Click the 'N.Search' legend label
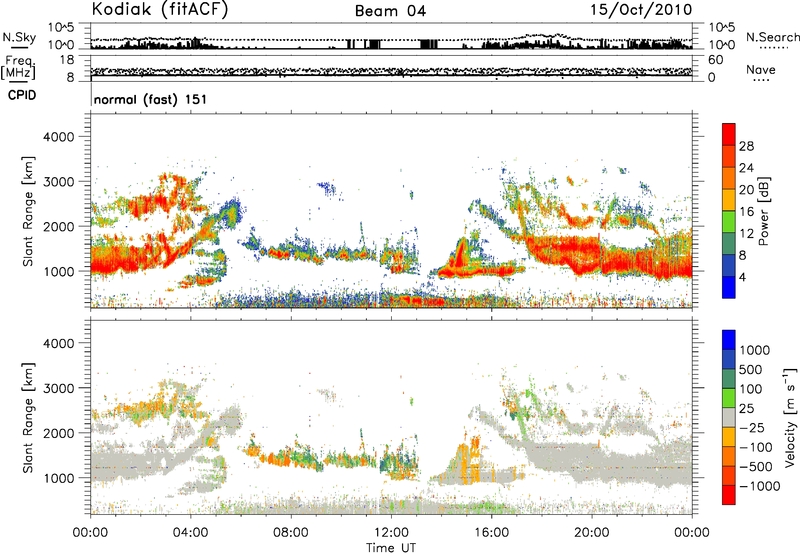Screen dimensions: 800x554 tap(772, 37)
